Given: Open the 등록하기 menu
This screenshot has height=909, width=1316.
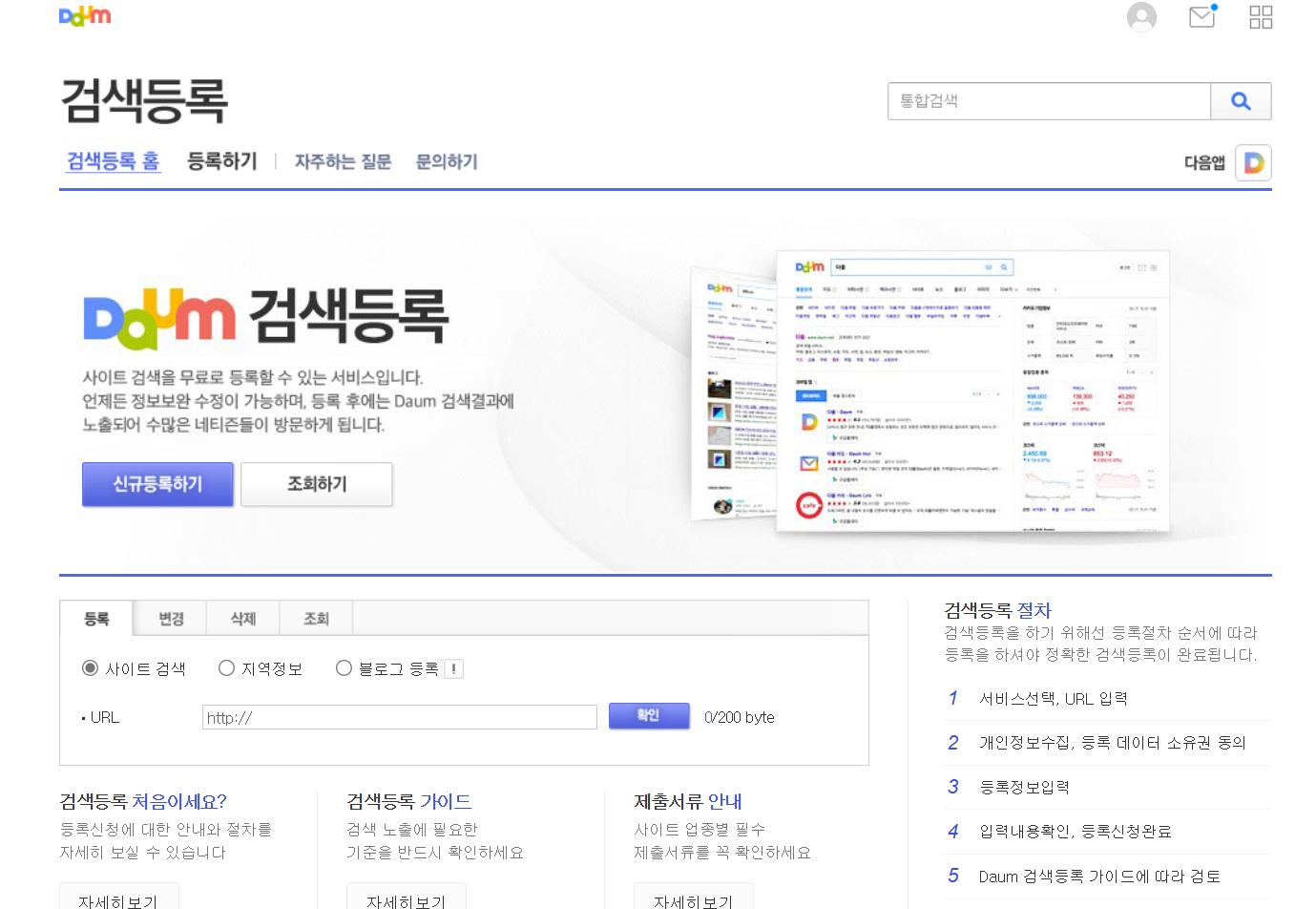Looking at the screenshot, I should click(x=222, y=161).
